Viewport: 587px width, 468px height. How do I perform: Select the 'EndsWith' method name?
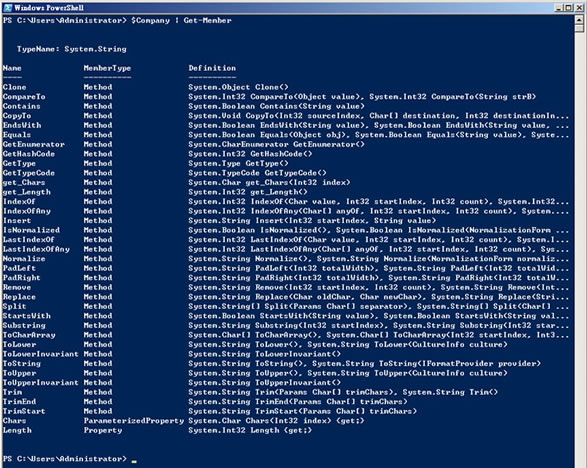pos(22,125)
